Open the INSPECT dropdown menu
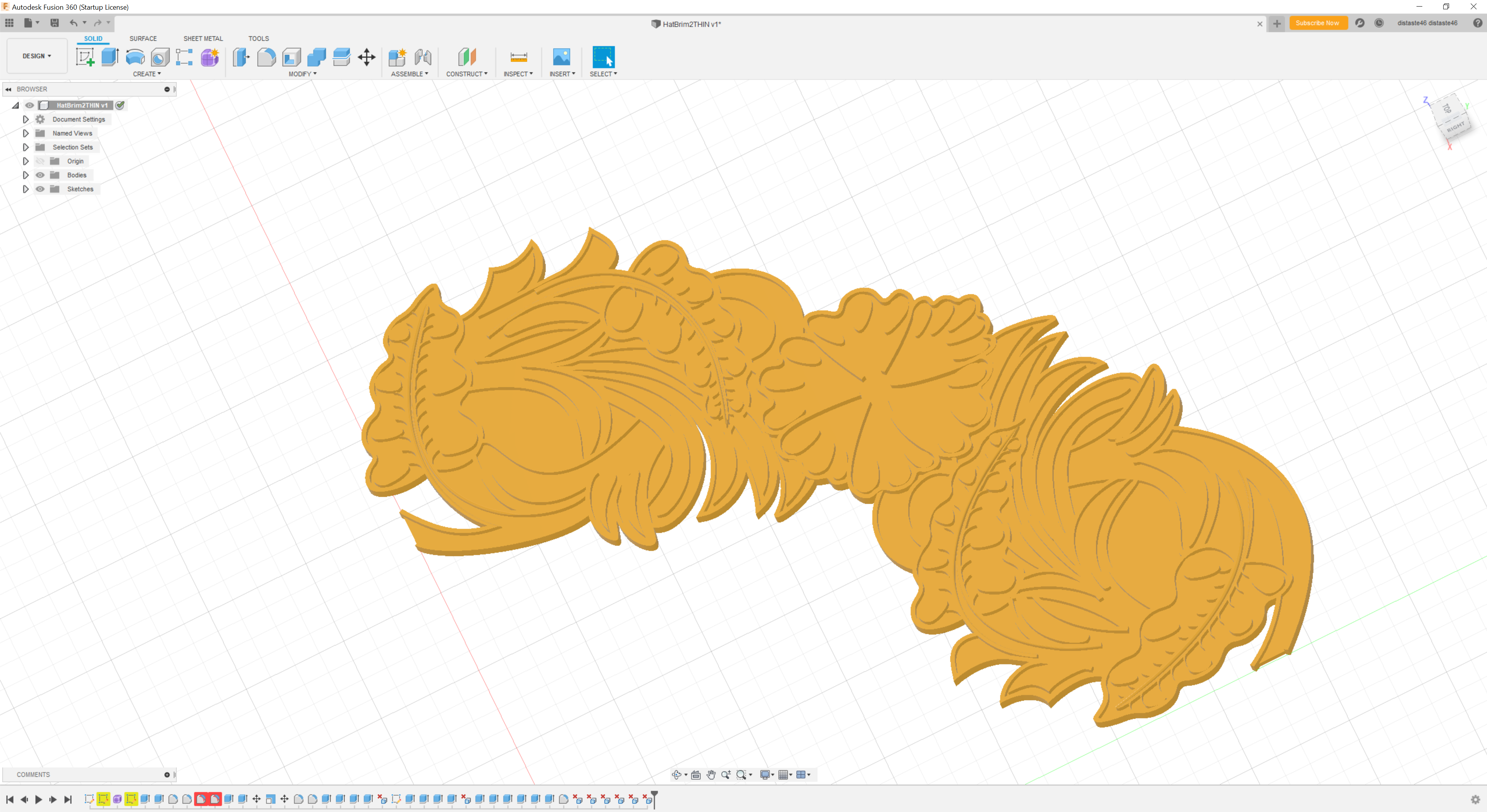 pyautogui.click(x=518, y=74)
